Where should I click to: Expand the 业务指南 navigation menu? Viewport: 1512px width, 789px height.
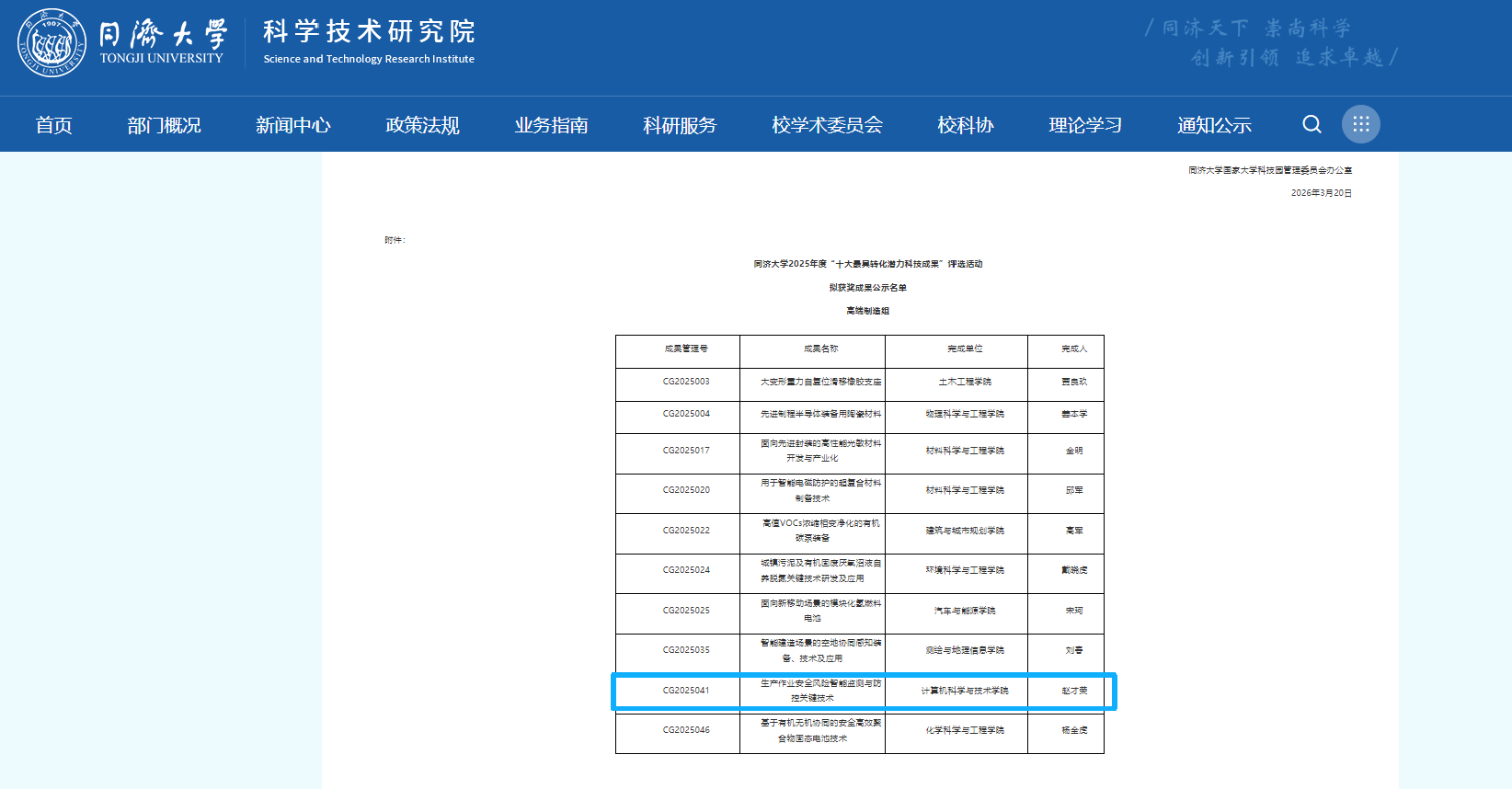(x=551, y=125)
